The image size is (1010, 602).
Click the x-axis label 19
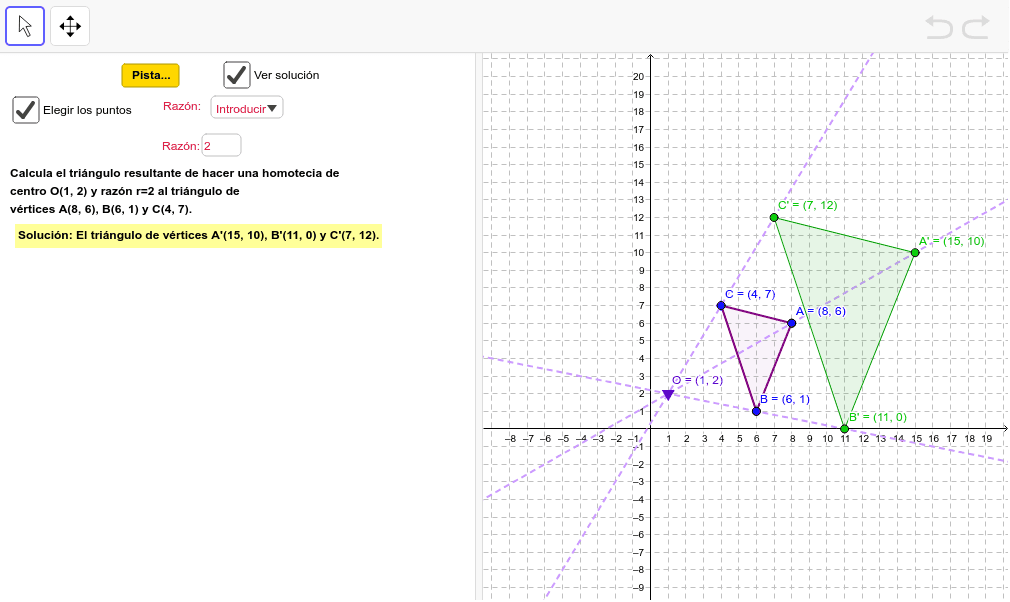(x=987, y=438)
